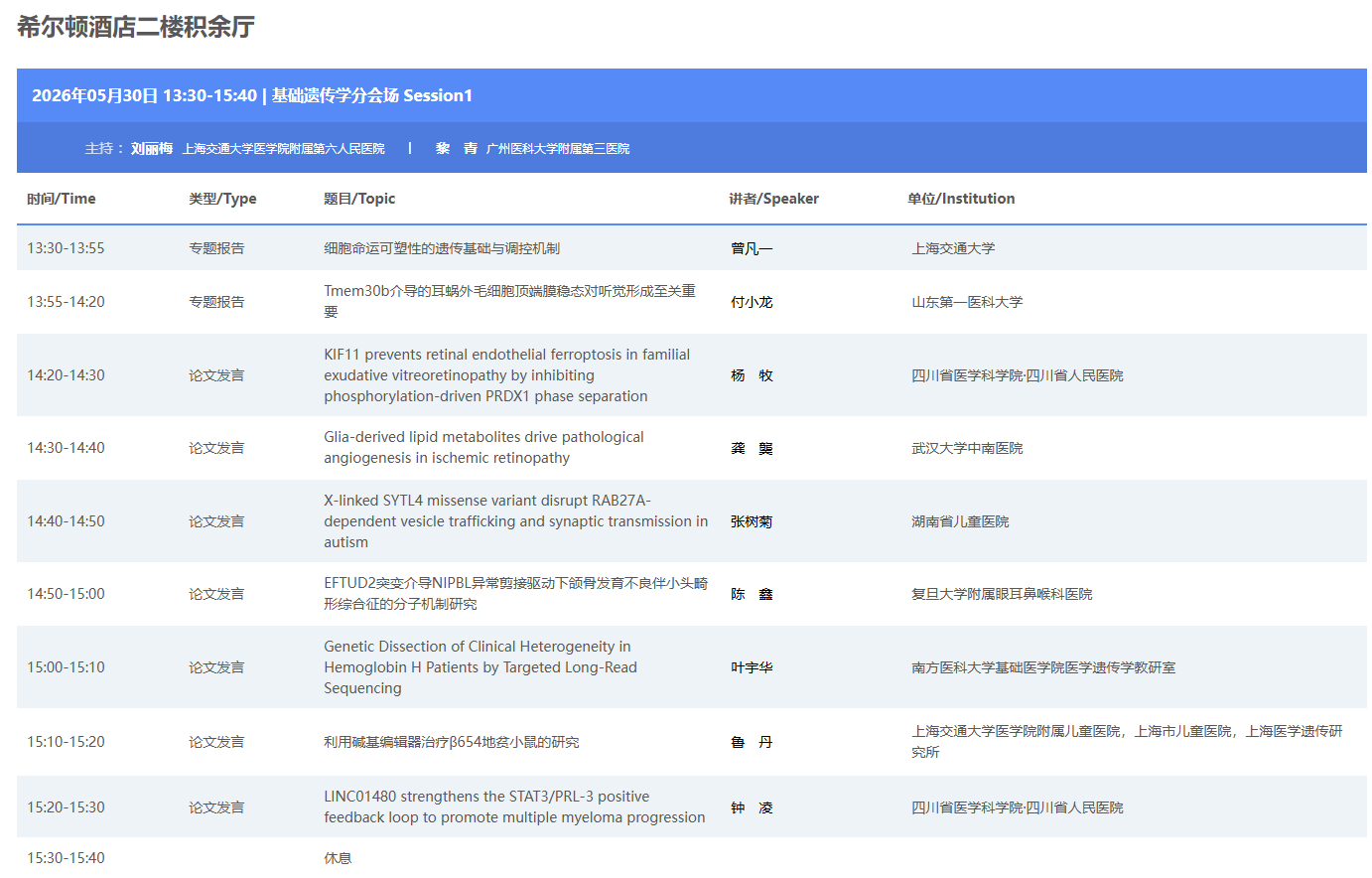
Task: Click the 休息 break entry
Action: (338, 858)
